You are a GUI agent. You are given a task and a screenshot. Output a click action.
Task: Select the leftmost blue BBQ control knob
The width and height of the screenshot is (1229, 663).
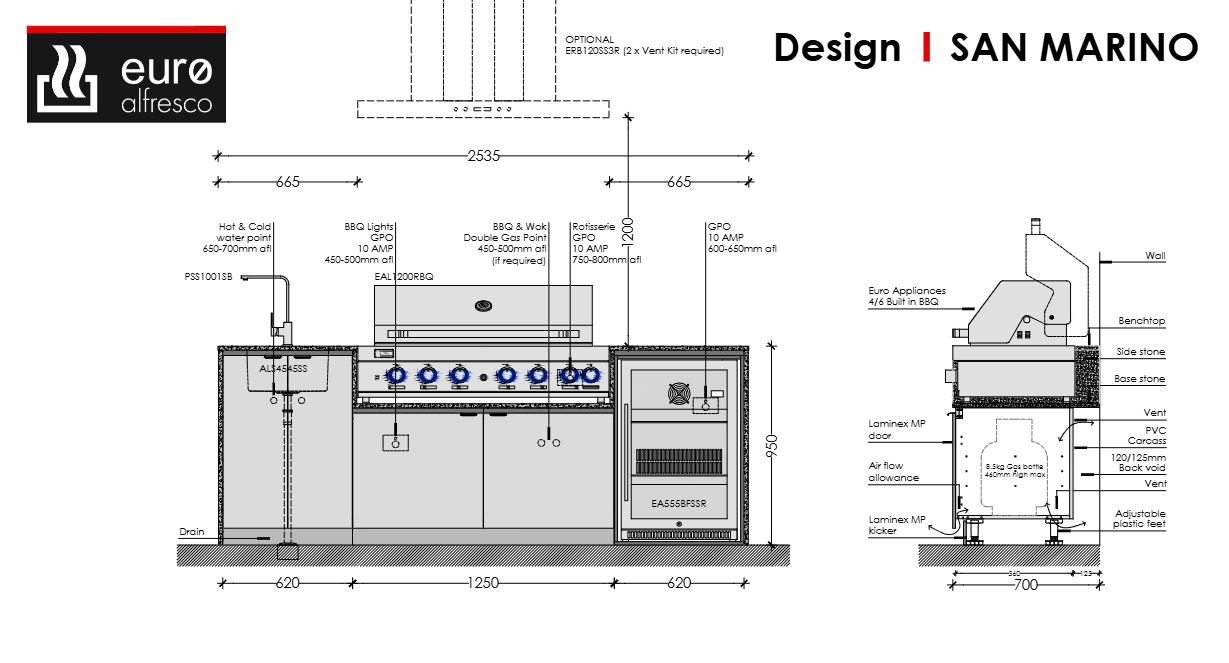[396, 375]
